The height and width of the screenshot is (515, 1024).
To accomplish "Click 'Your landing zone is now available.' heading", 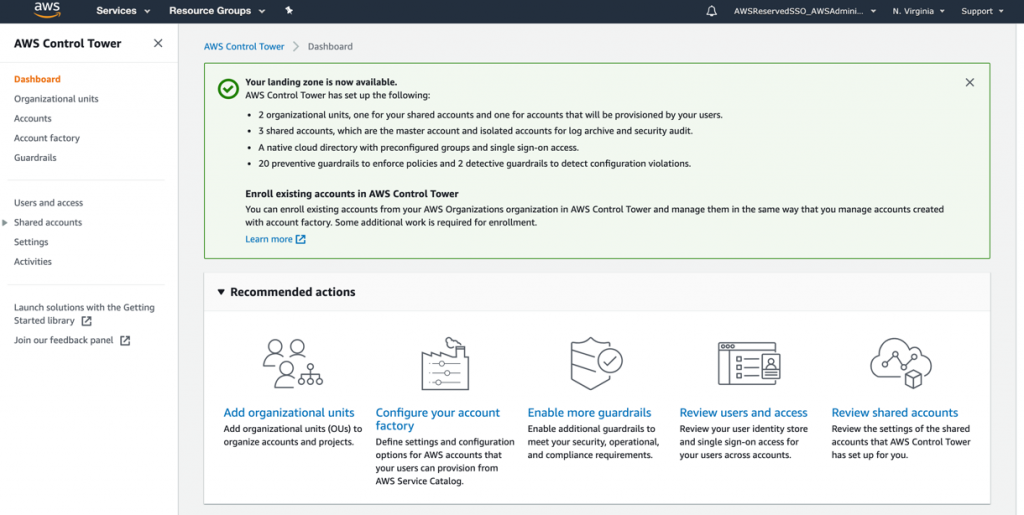I will click(x=321, y=82).
